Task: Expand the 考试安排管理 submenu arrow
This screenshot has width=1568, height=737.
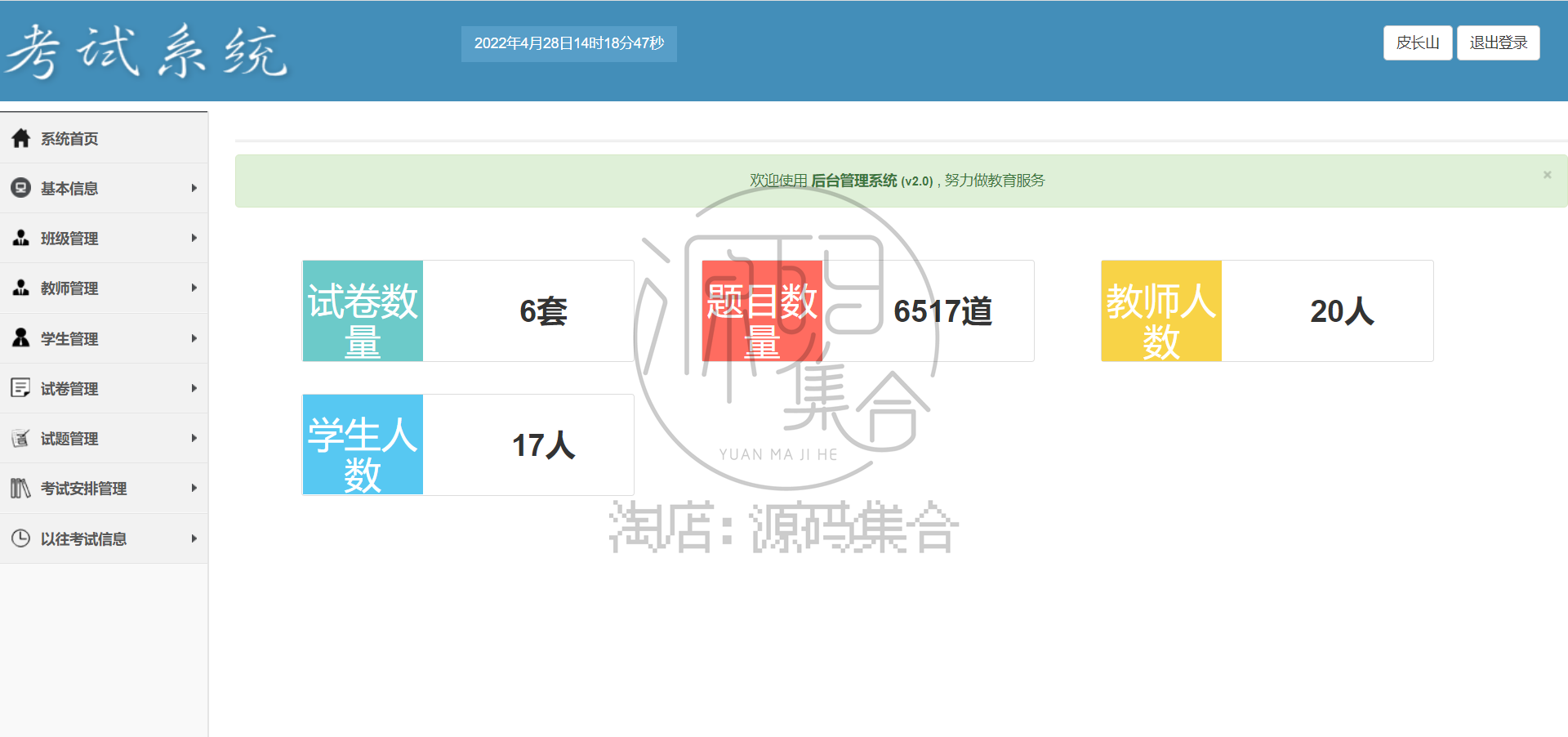Action: point(194,488)
